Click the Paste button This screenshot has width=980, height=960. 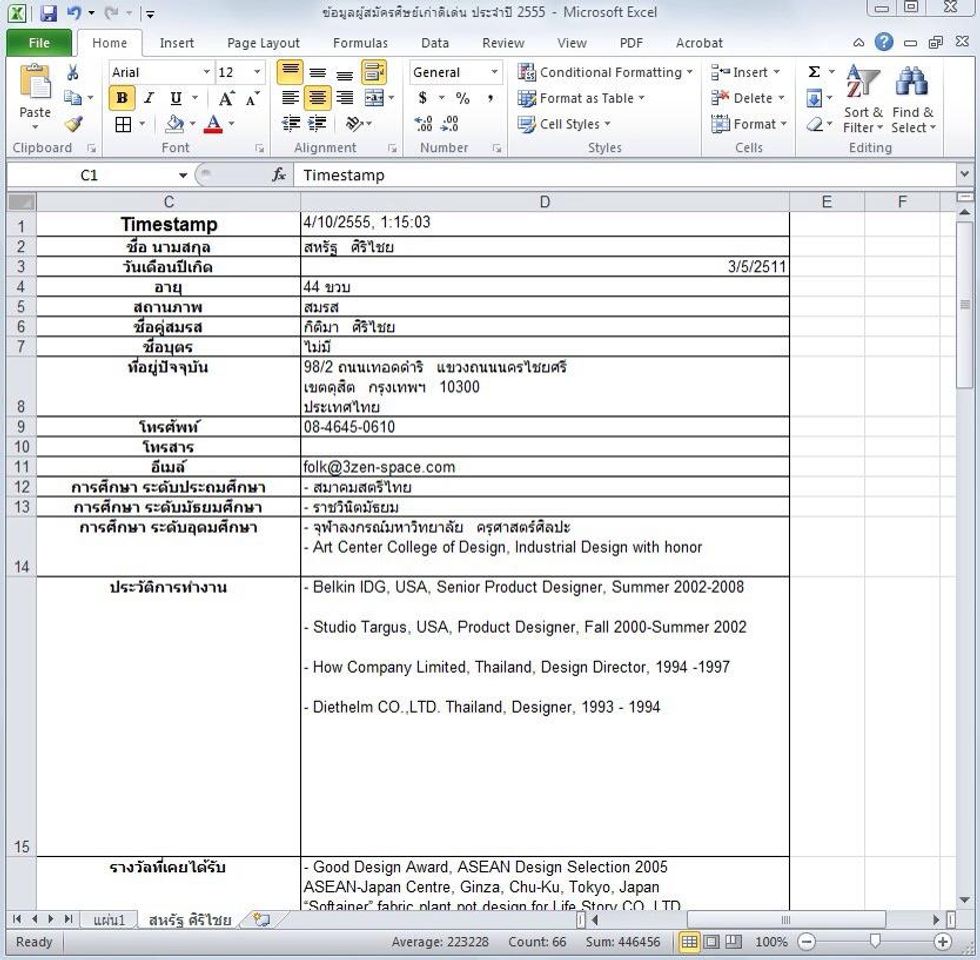point(35,98)
